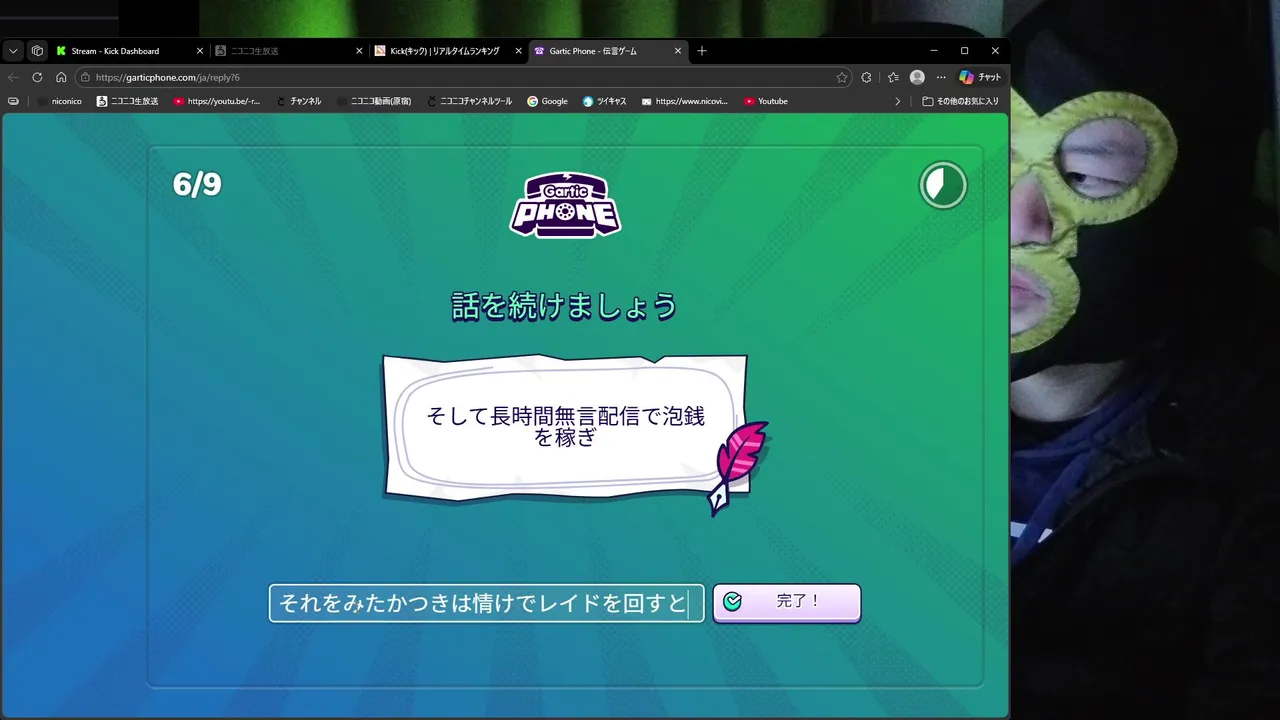Open the ニコニコチャンネルツール bookmark
Viewport: 1280px width, 720px height.
[x=469, y=101]
